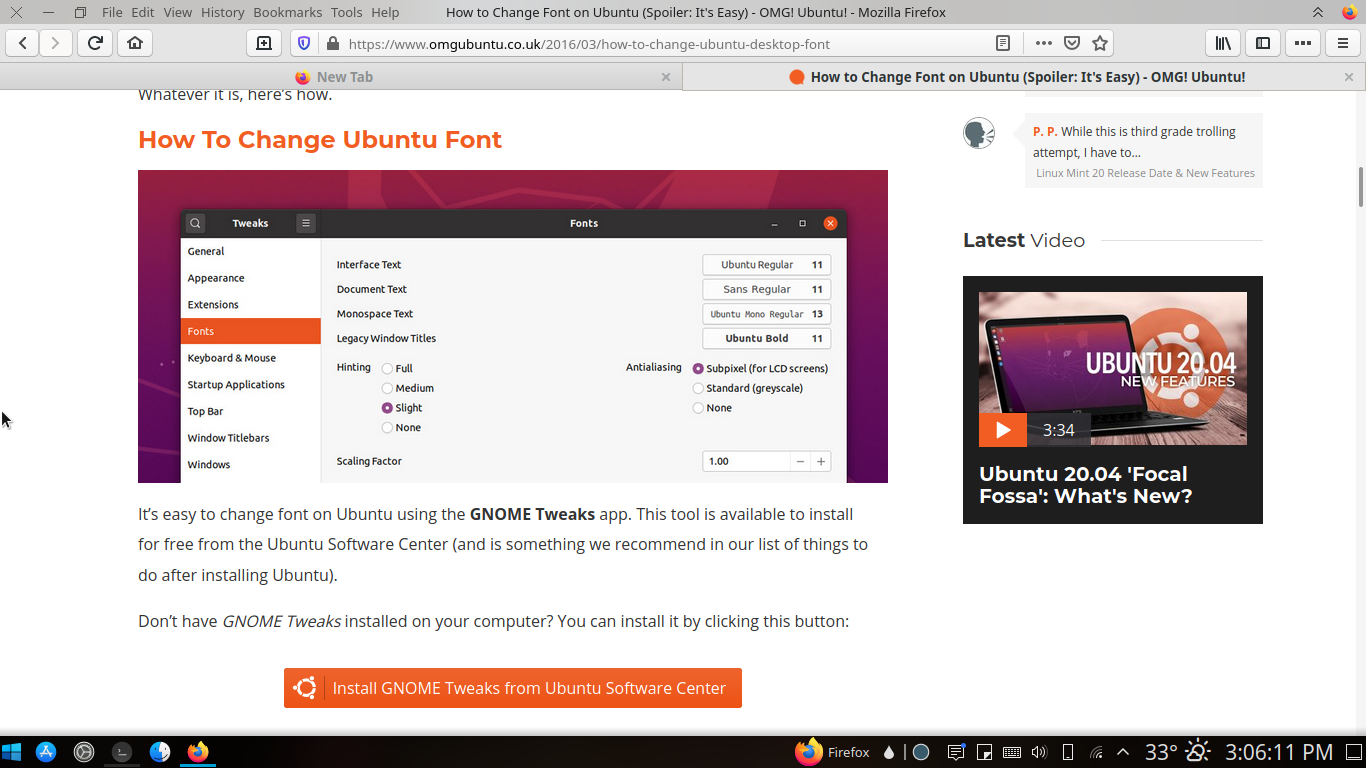Image resolution: width=1366 pixels, height=768 pixels.
Task: Launch the App Store icon in taskbar
Action: [x=46, y=752]
